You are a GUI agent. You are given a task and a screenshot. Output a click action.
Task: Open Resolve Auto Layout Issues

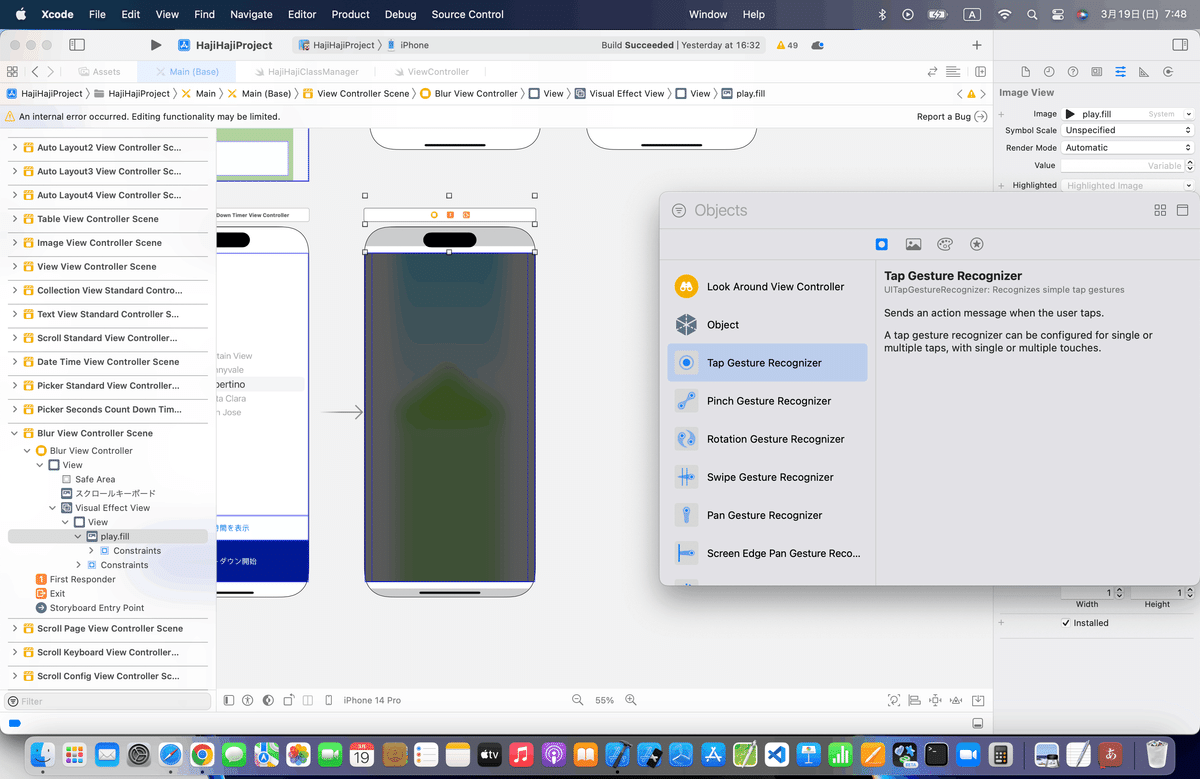tap(957, 700)
